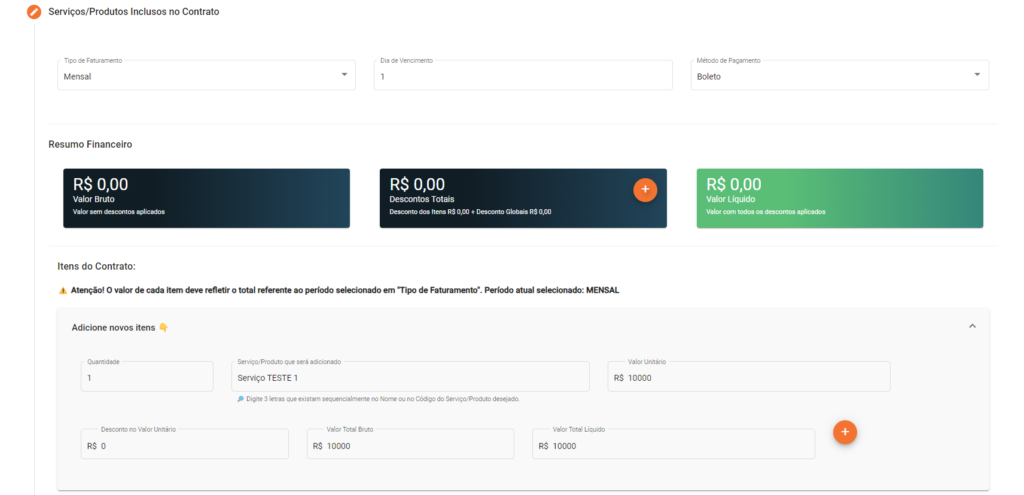Focus the Valor Total Bruto field
The height and width of the screenshot is (495, 1024).
pos(410,445)
